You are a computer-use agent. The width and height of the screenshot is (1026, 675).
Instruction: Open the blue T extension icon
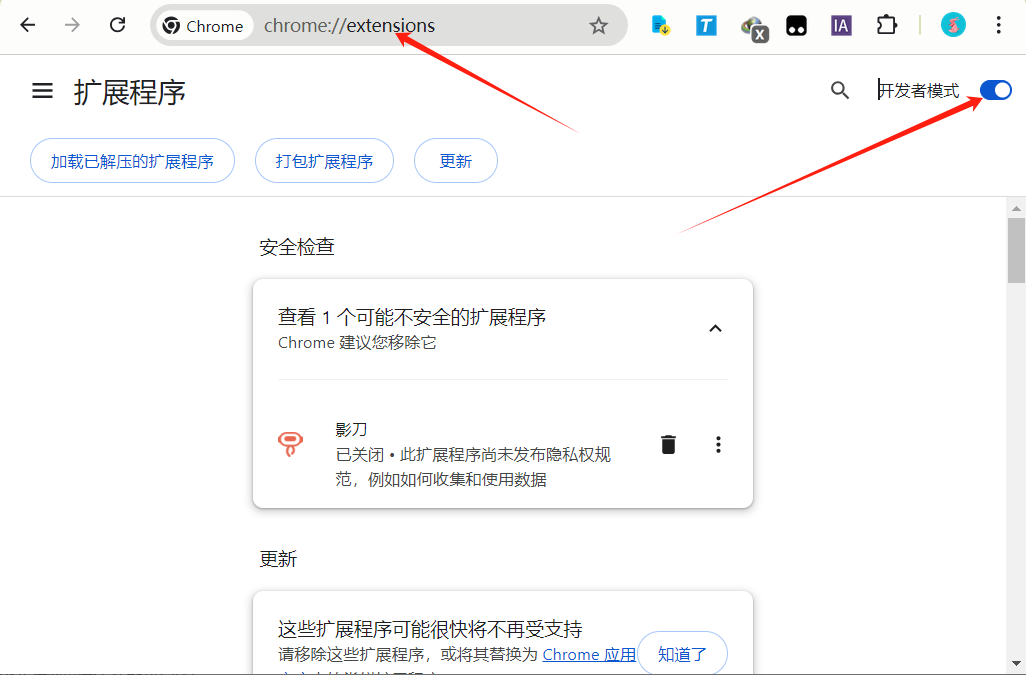tap(706, 26)
